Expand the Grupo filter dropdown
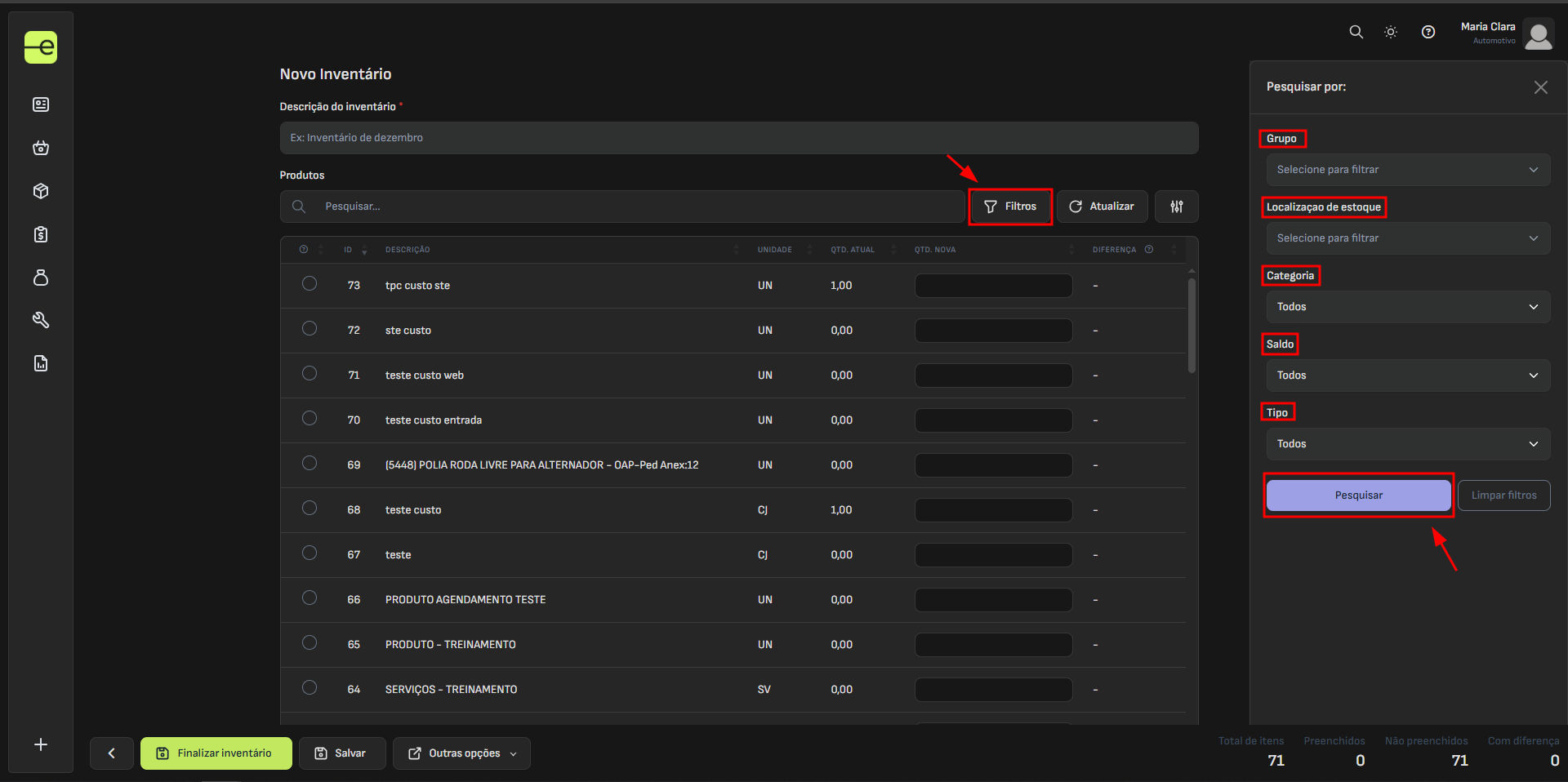The width and height of the screenshot is (1568, 782). click(1408, 170)
